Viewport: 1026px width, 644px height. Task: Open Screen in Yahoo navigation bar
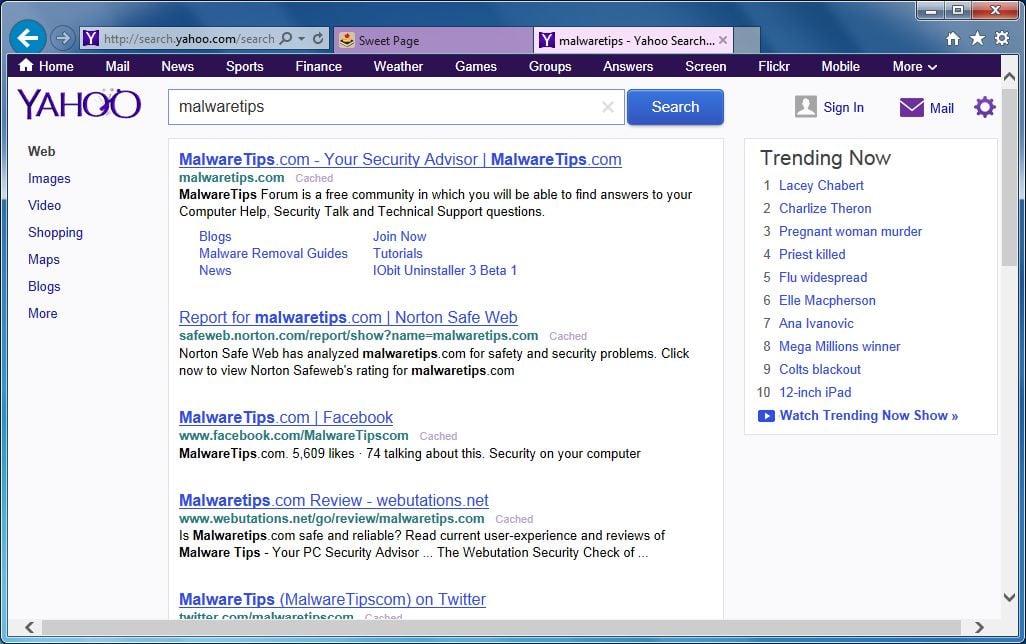[x=705, y=66]
